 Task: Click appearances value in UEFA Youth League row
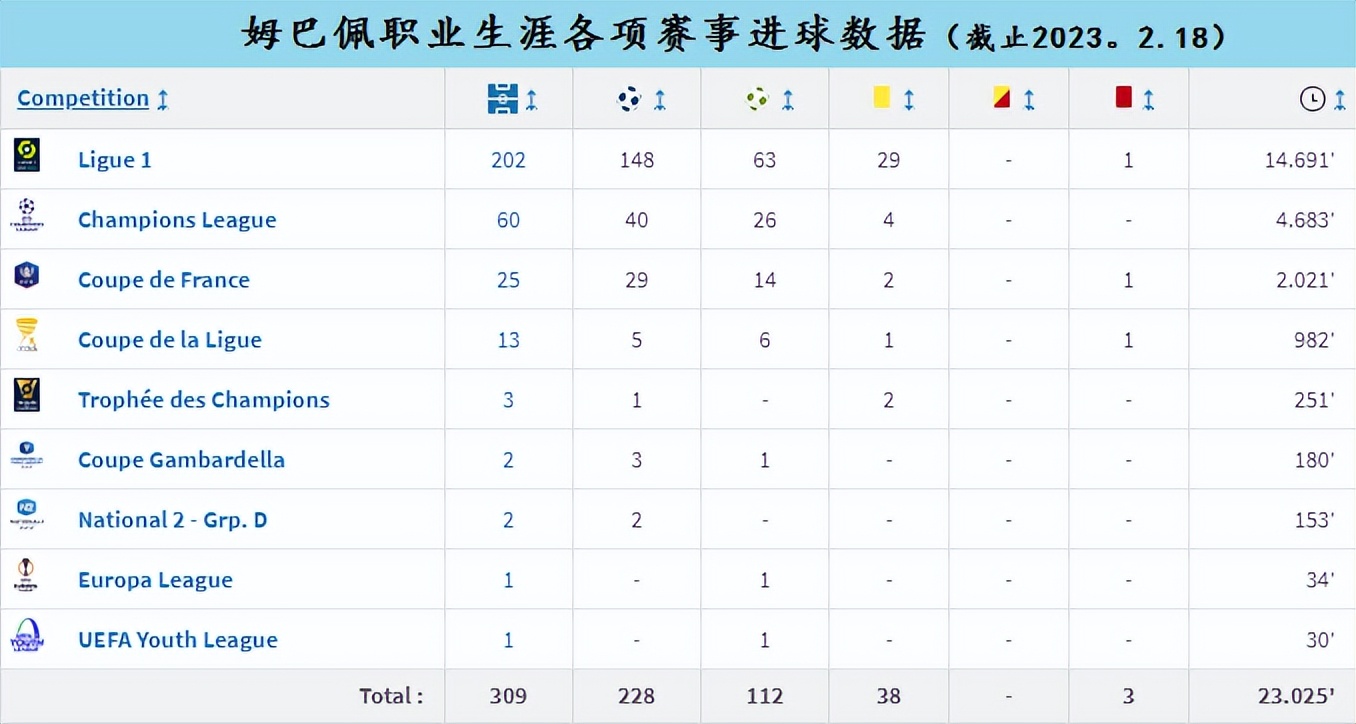coord(508,640)
